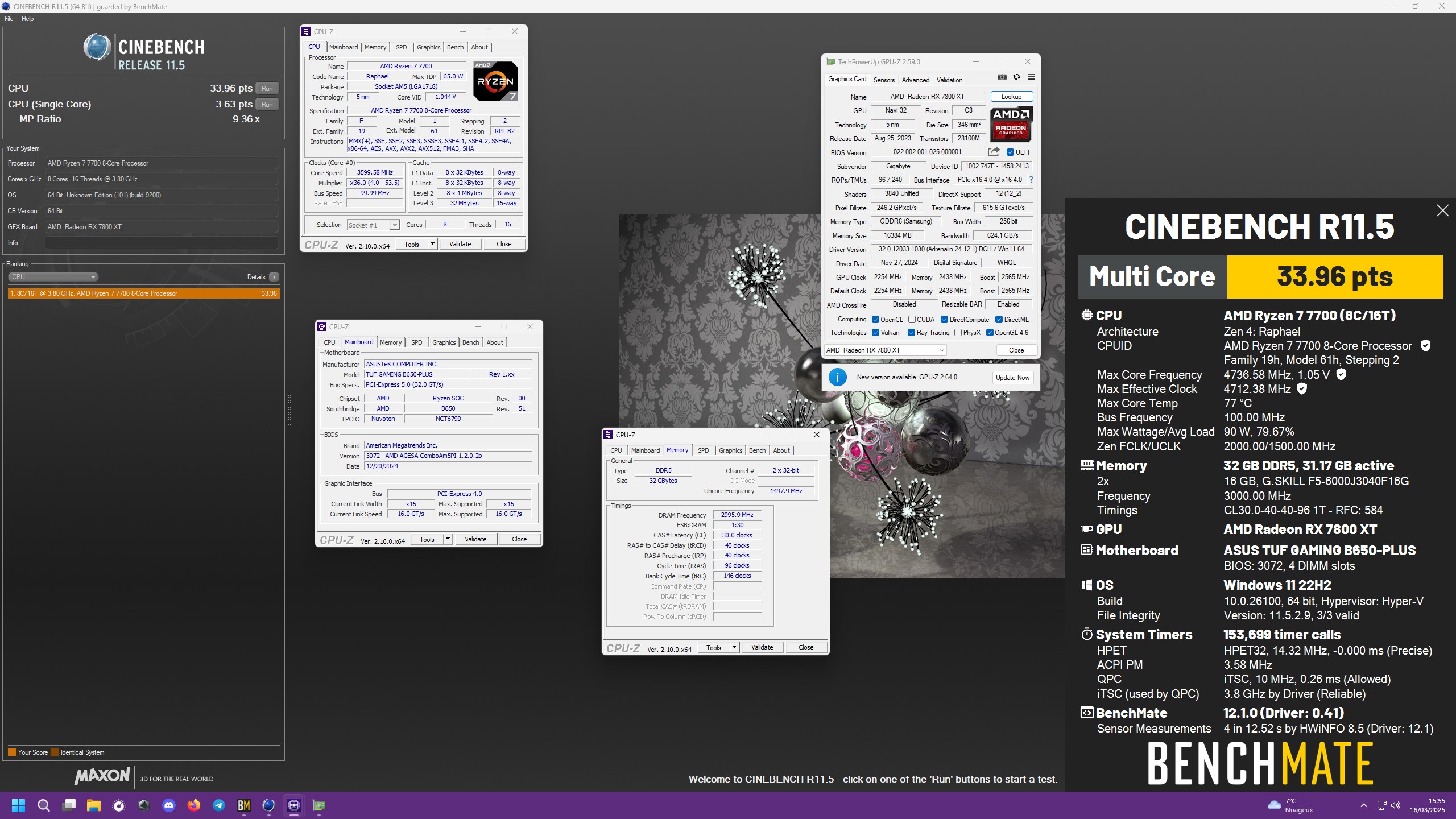Switch to the Sensors tab in GPU-Z
The width and height of the screenshot is (1456, 819).
click(884, 80)
